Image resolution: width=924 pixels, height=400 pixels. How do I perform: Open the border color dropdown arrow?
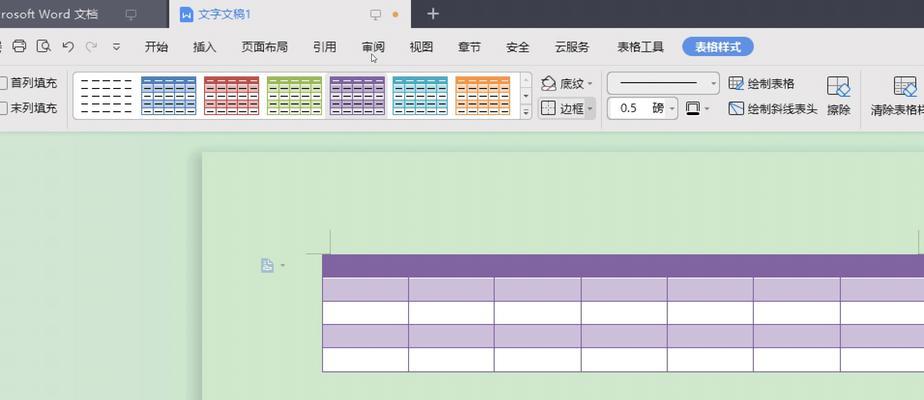click(x=707, y=108)
